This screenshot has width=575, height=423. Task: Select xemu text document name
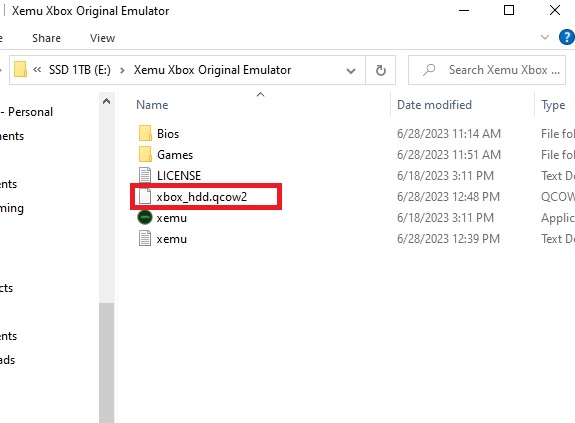(172, 239)
